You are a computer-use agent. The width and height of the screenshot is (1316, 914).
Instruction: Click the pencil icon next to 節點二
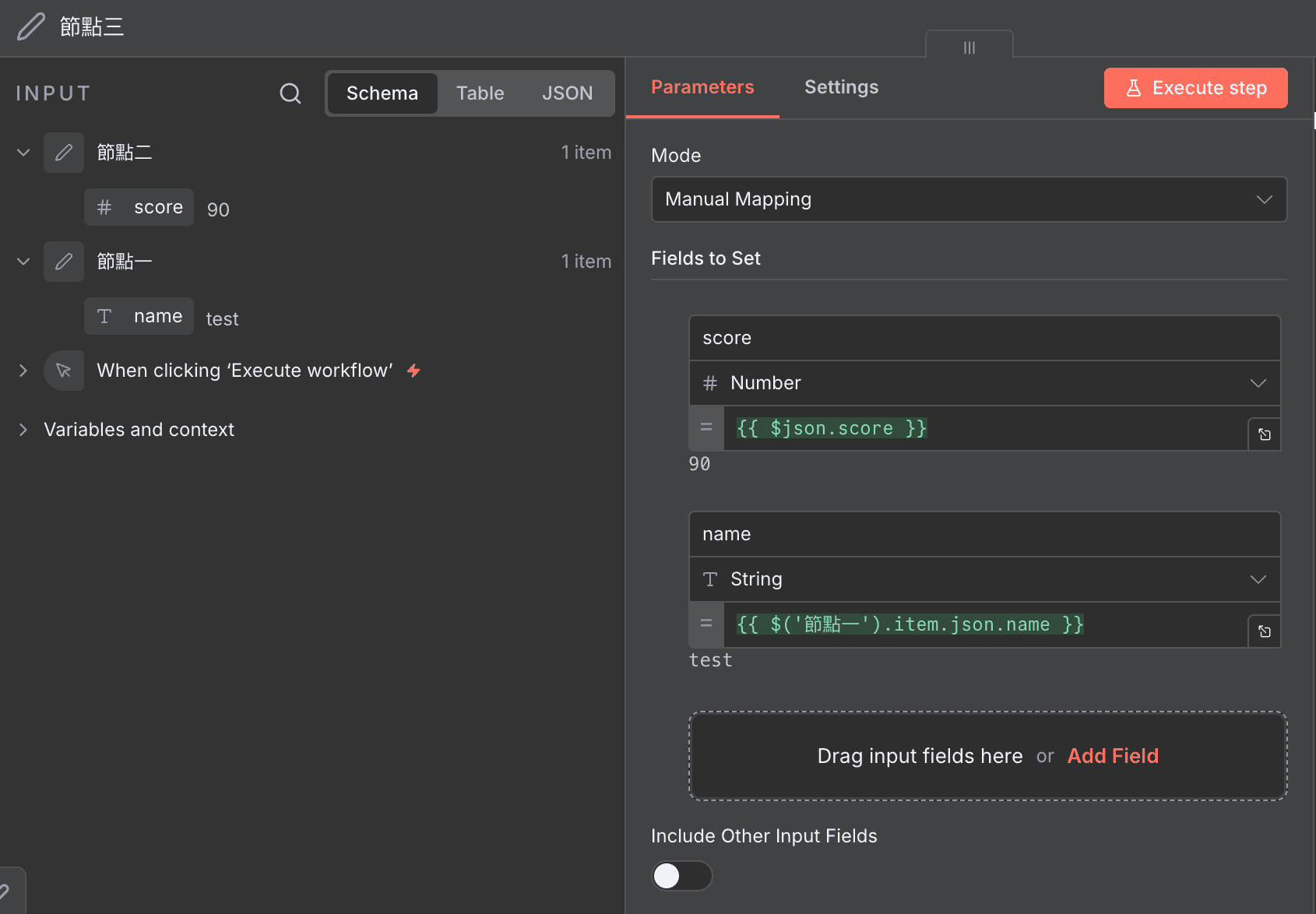click(64, 153)
